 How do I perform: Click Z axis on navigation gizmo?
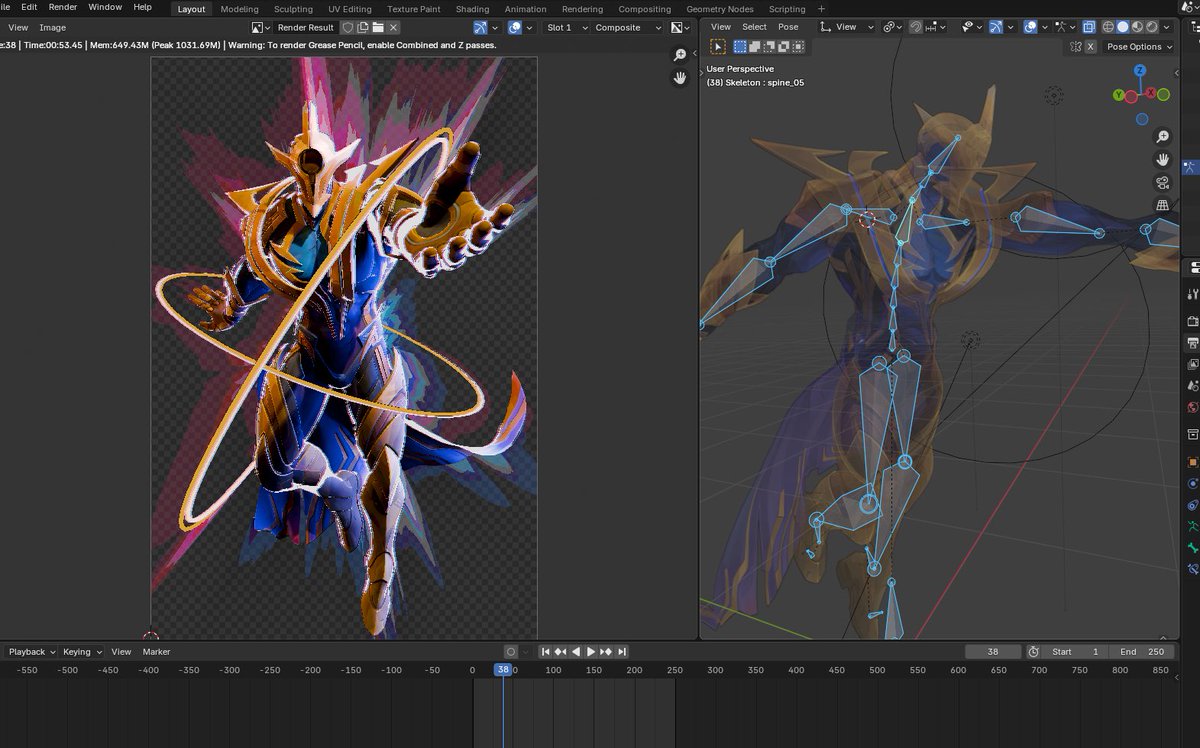1141,71
